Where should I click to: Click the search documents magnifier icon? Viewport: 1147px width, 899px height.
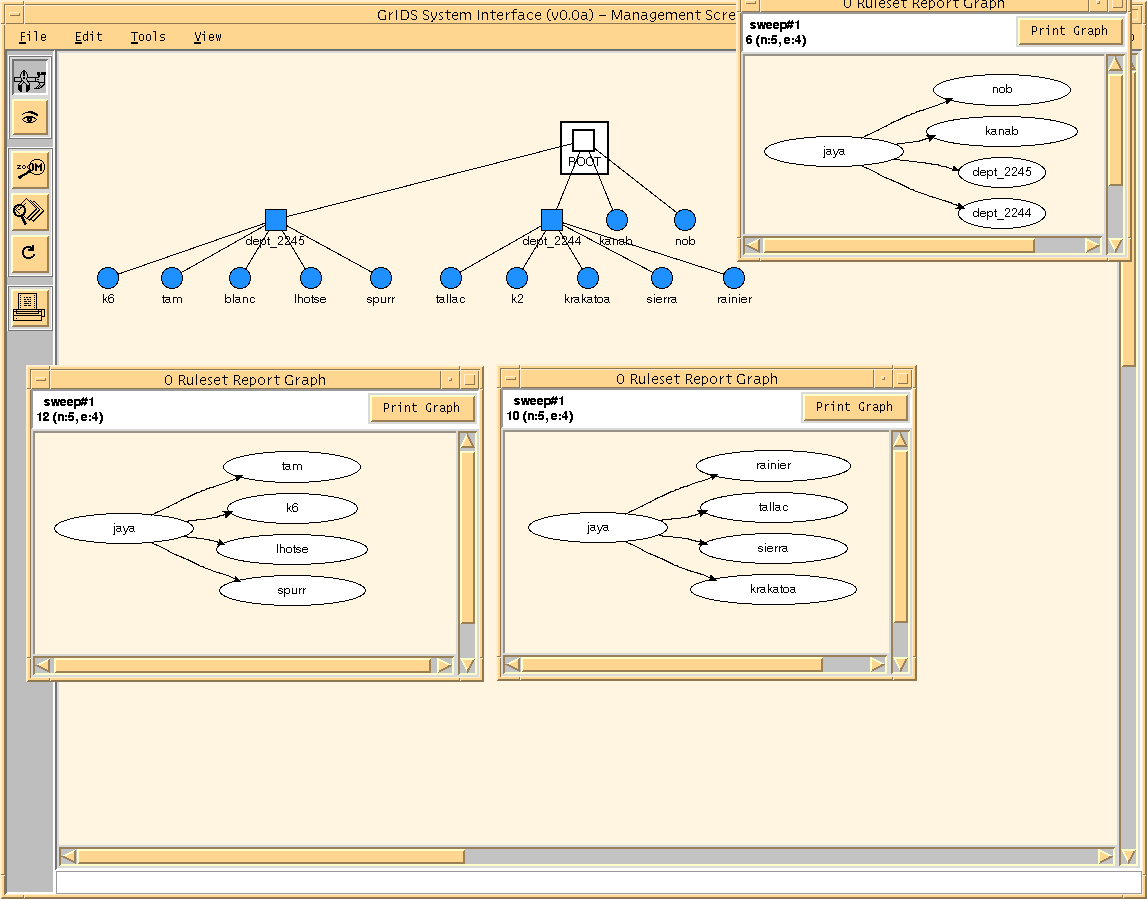[x=29, y=211]
